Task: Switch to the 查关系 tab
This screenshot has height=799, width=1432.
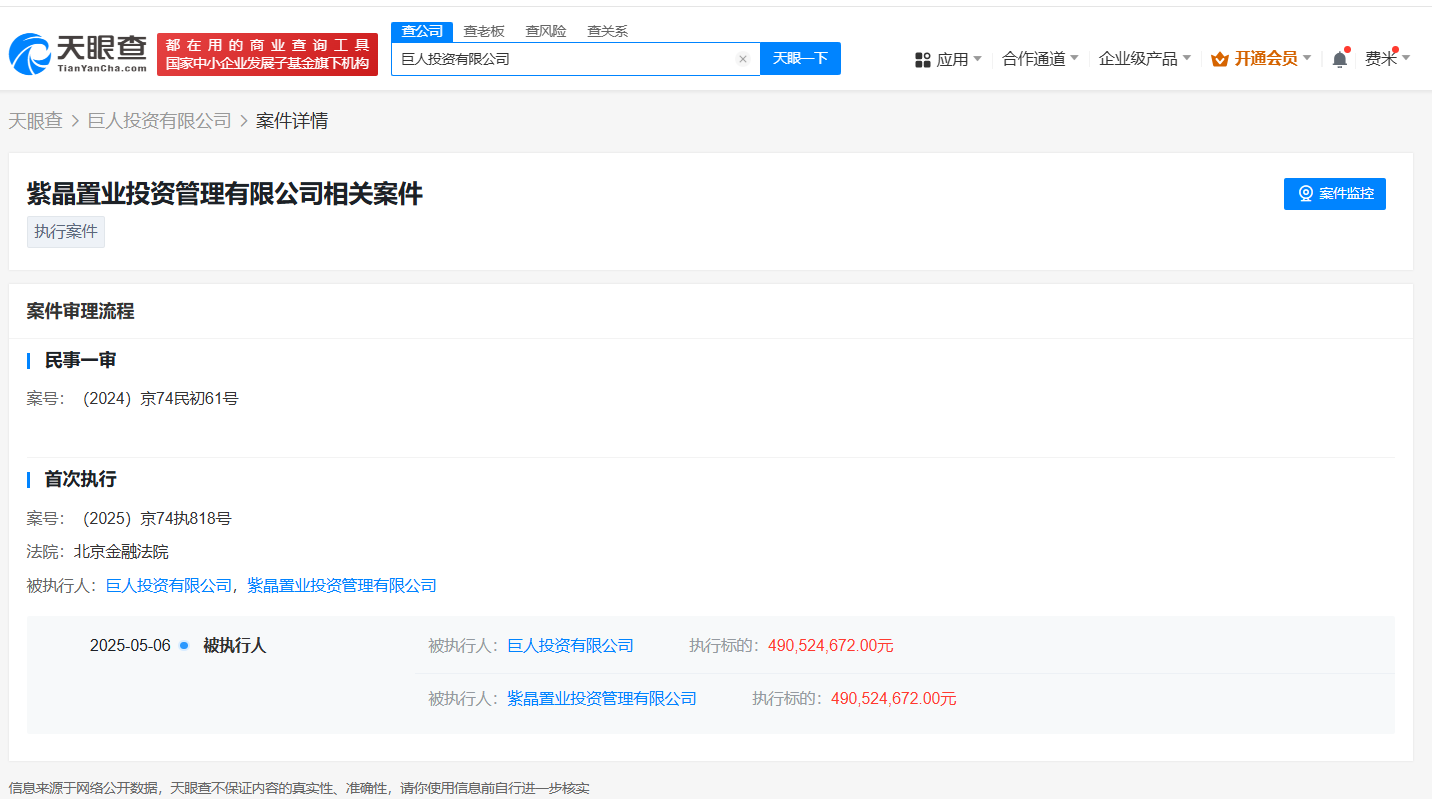Action: tap(608, 31)
